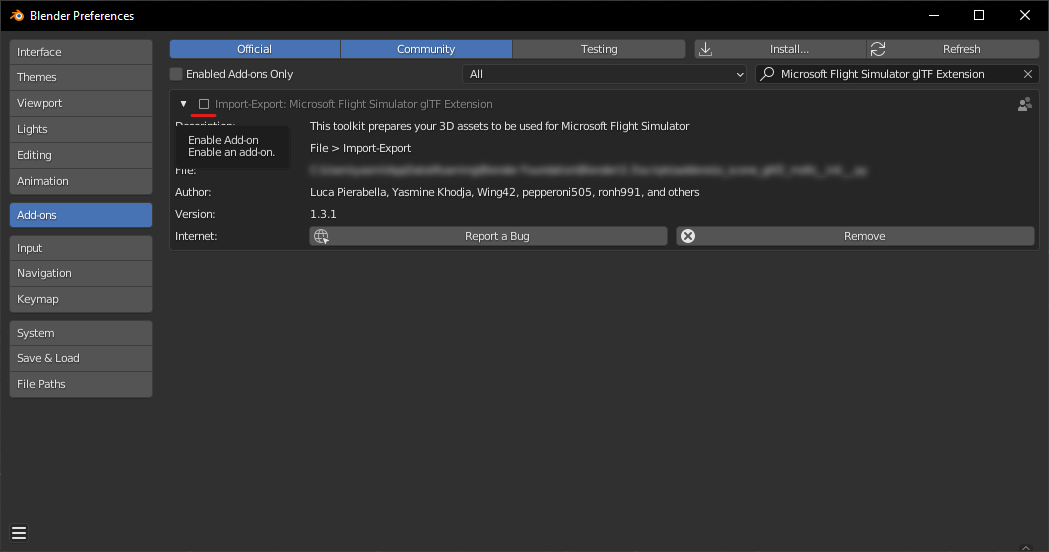Open the System preferences section

click(x=81, y=333)
